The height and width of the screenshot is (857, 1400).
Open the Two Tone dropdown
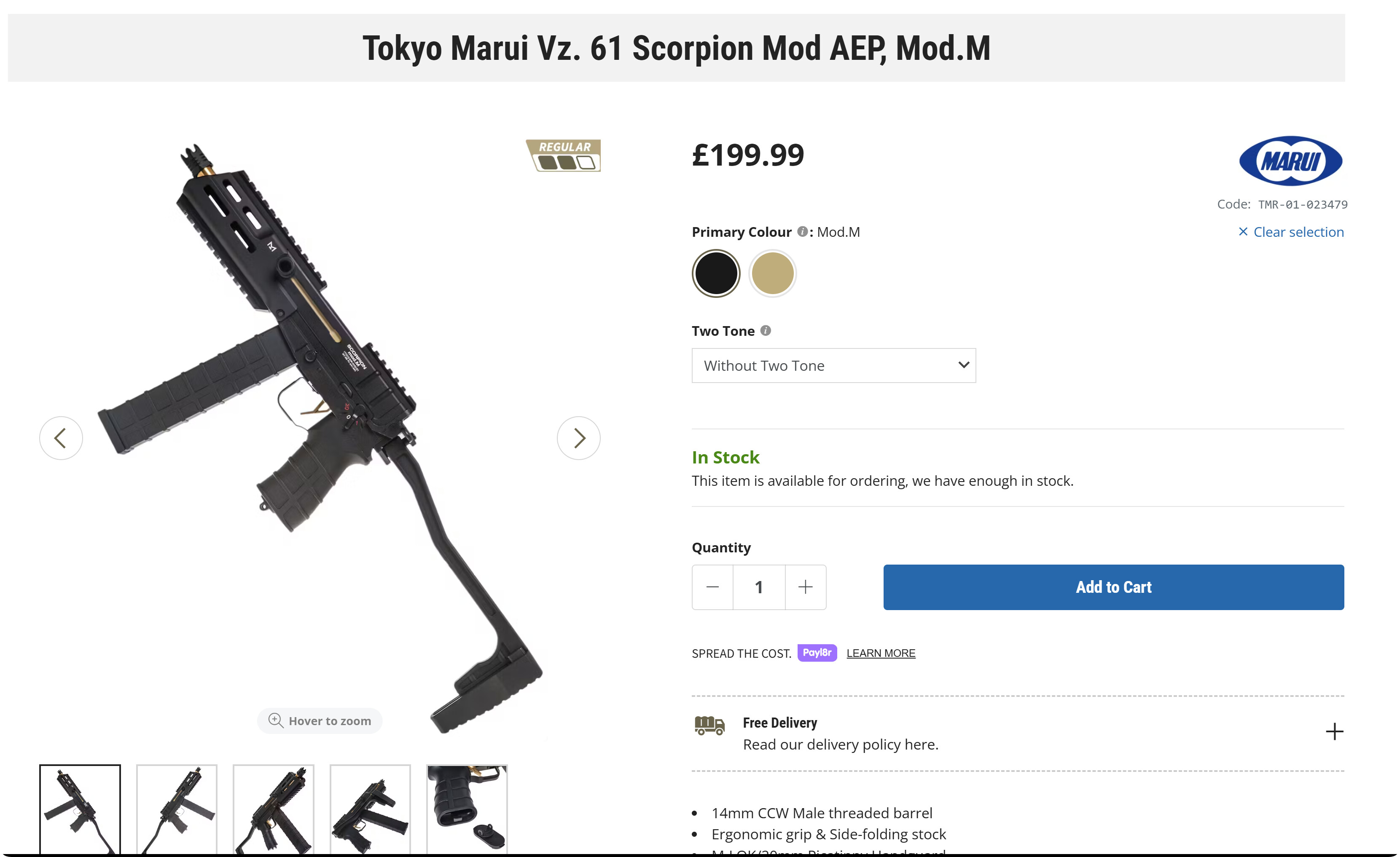[x=833, y=366]
